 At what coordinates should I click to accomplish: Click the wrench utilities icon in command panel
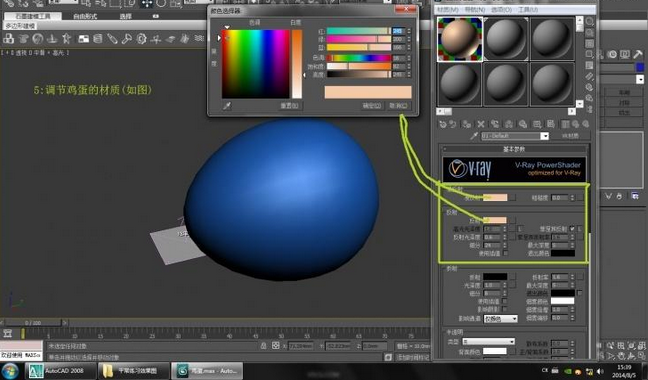637,55
